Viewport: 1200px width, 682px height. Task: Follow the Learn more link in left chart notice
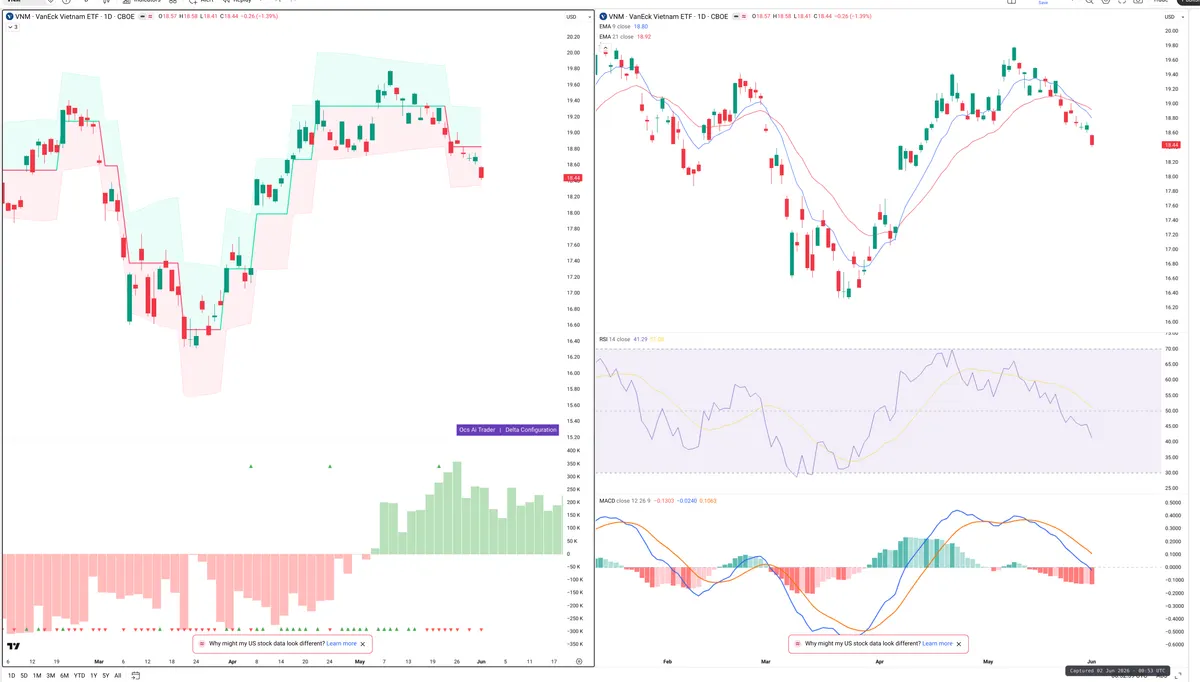point(341,643)
